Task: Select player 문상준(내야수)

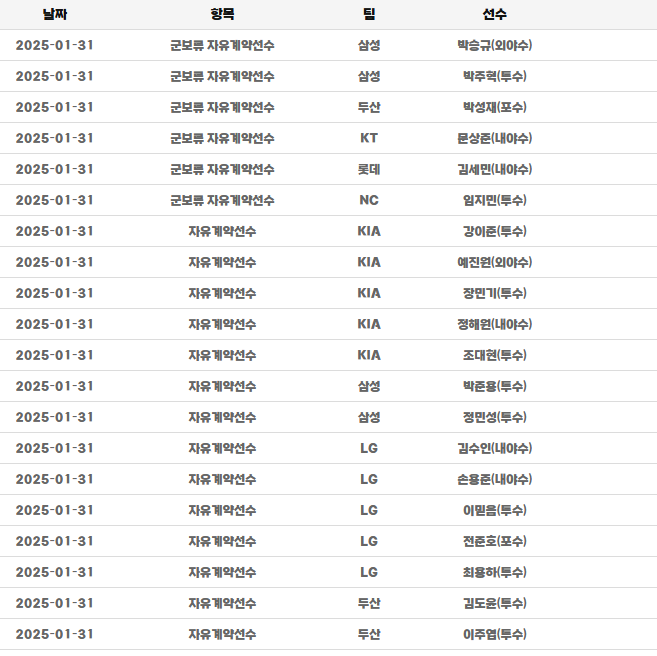Action: [494, 138]
